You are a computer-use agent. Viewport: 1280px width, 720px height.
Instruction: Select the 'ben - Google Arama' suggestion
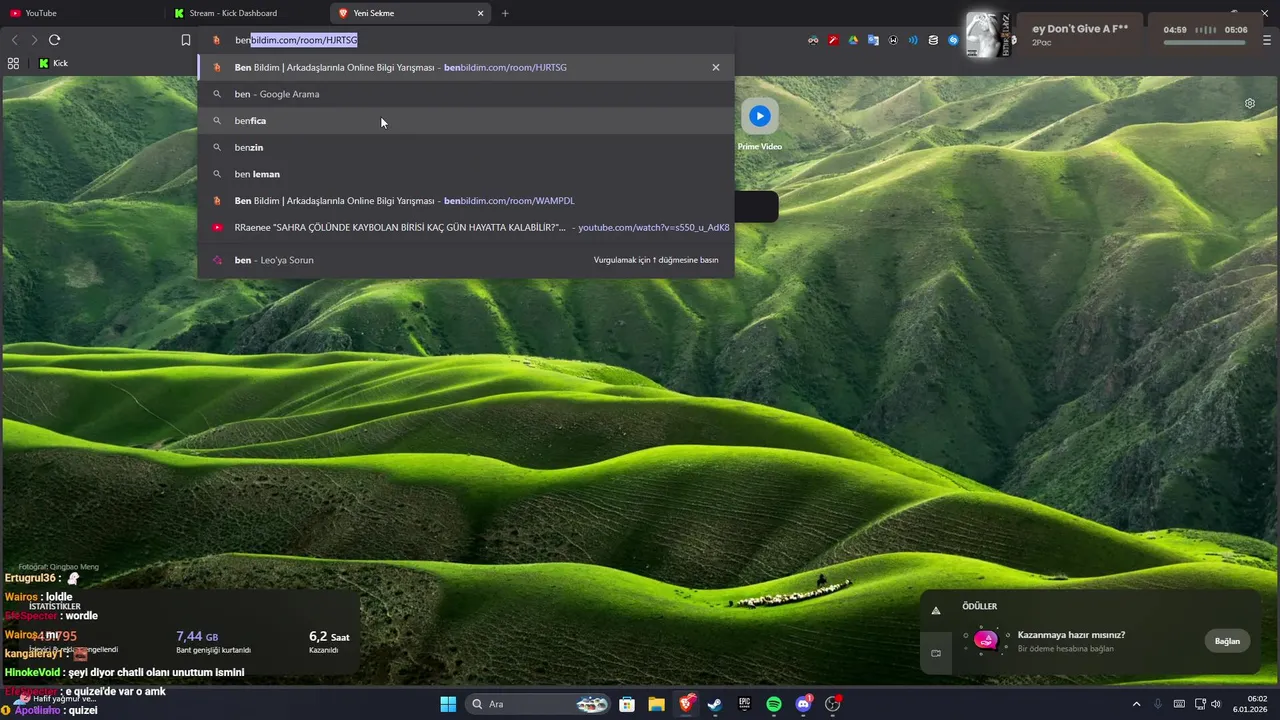coord(466,94)
